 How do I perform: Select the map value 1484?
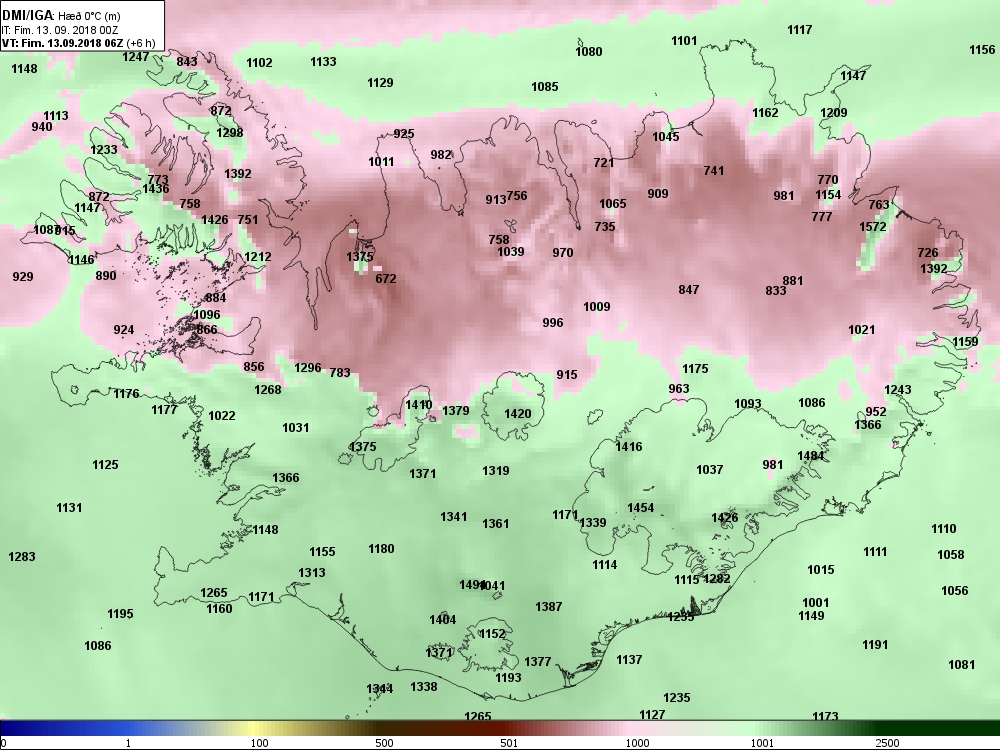point(811,455)
